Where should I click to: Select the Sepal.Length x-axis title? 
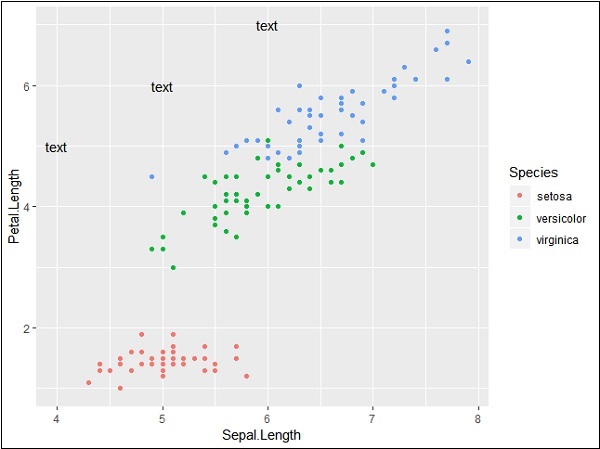267,435
